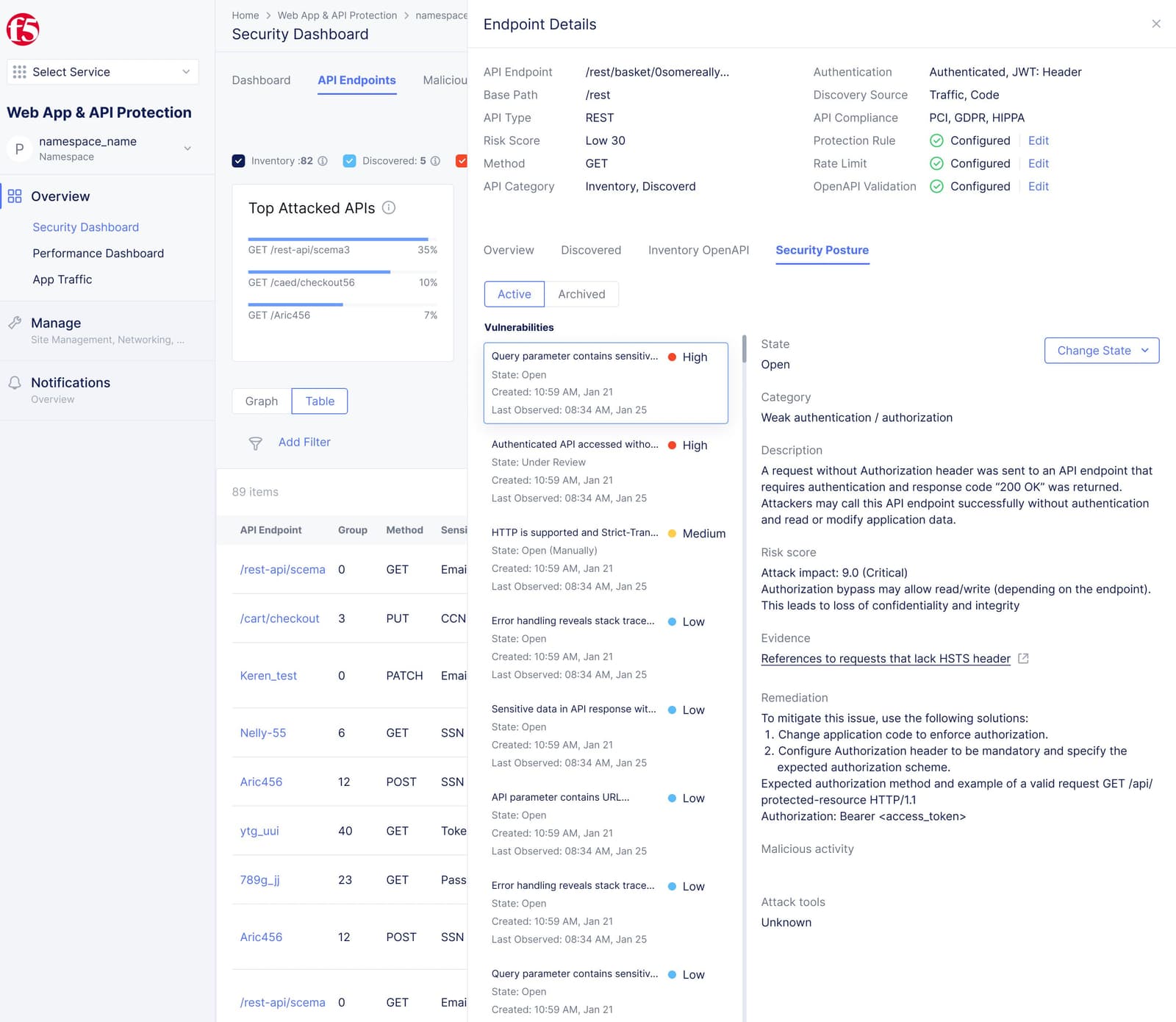Image resolution: width=1176 pixels, height=1022 pixels.
Task: Click the Add Filter funnel icon
Action: click(x=255, y=443)
